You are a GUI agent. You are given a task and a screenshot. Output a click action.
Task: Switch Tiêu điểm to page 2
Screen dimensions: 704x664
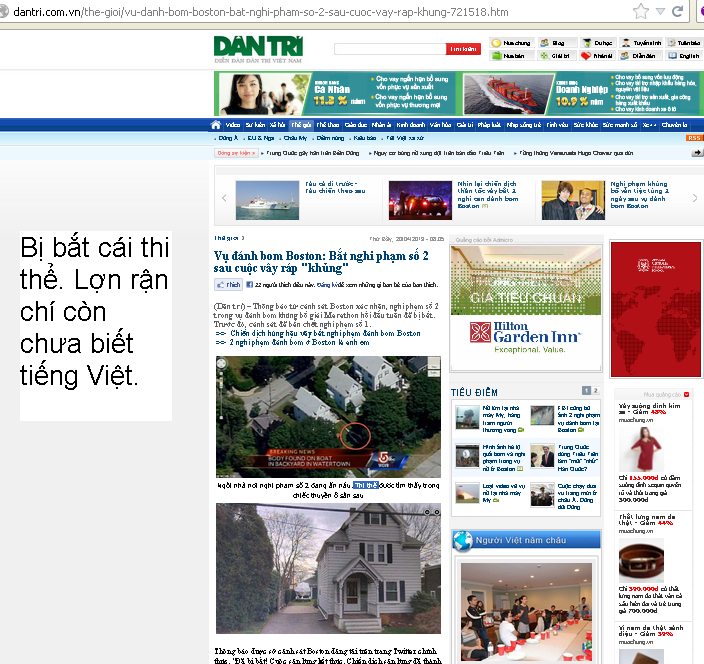coord(596,391)
